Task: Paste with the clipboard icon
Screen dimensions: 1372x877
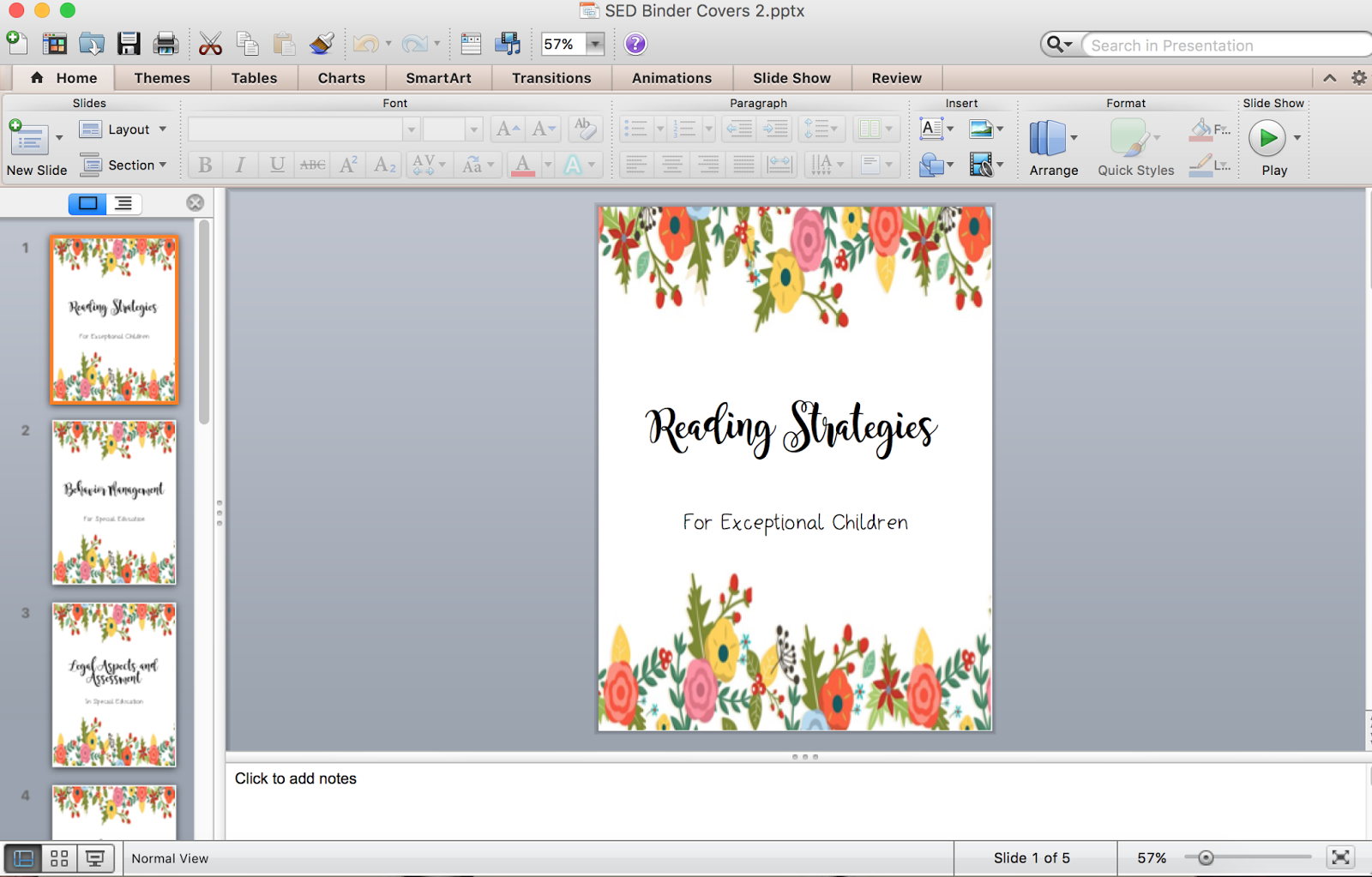Action: [284, 44]
